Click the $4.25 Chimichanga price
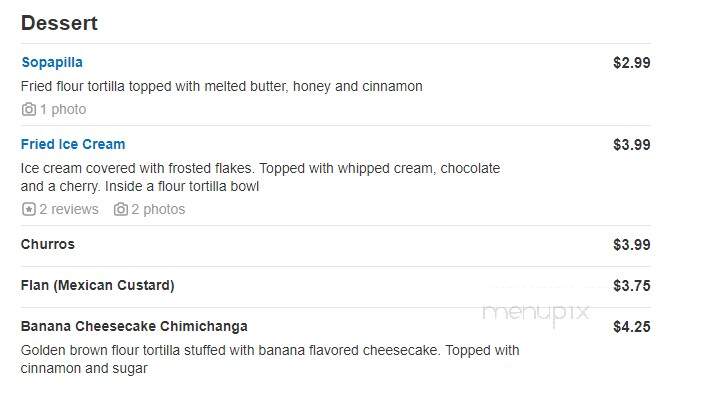 tap(632, 327)
